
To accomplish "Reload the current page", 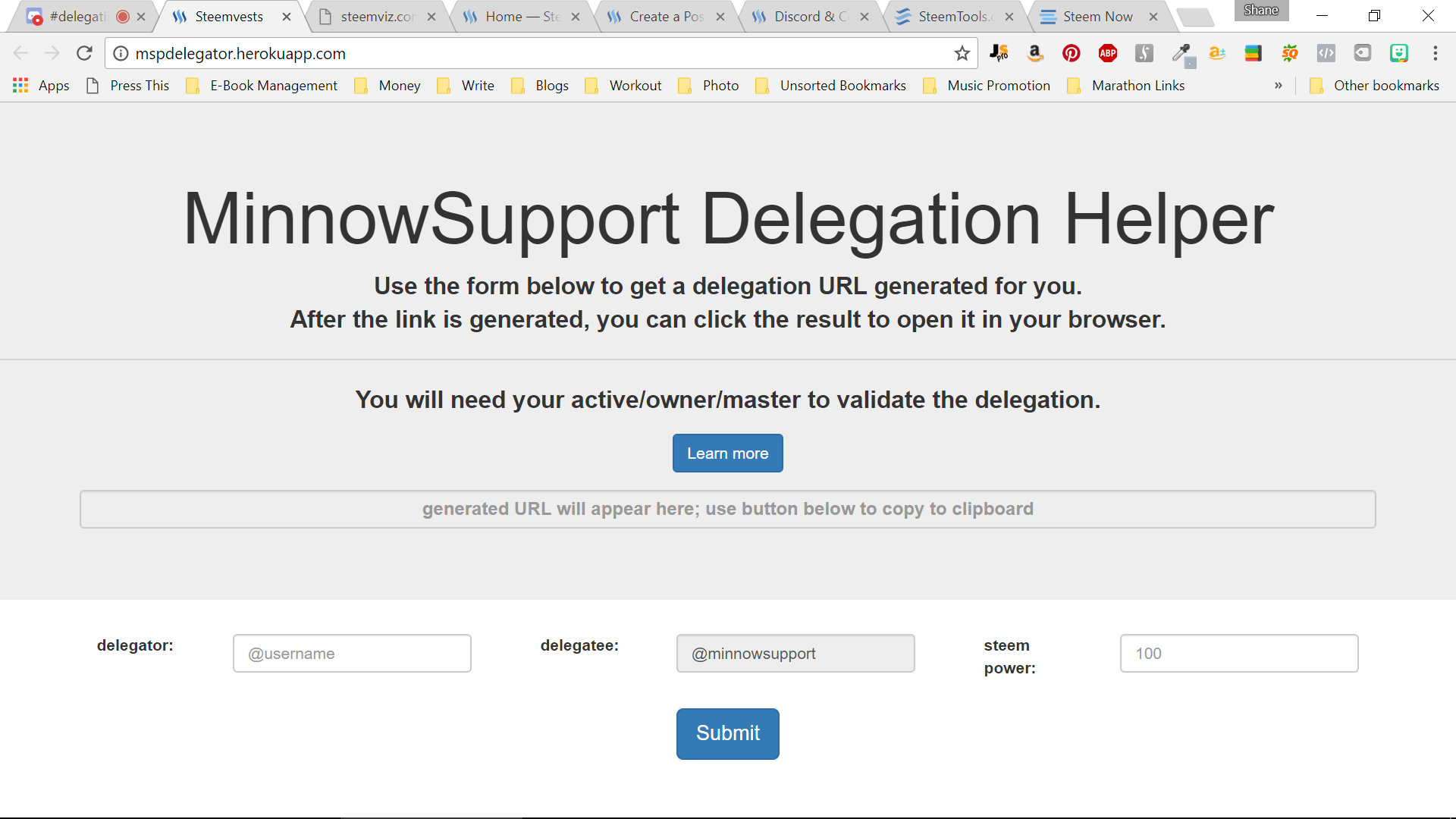I will click(84, 53).
